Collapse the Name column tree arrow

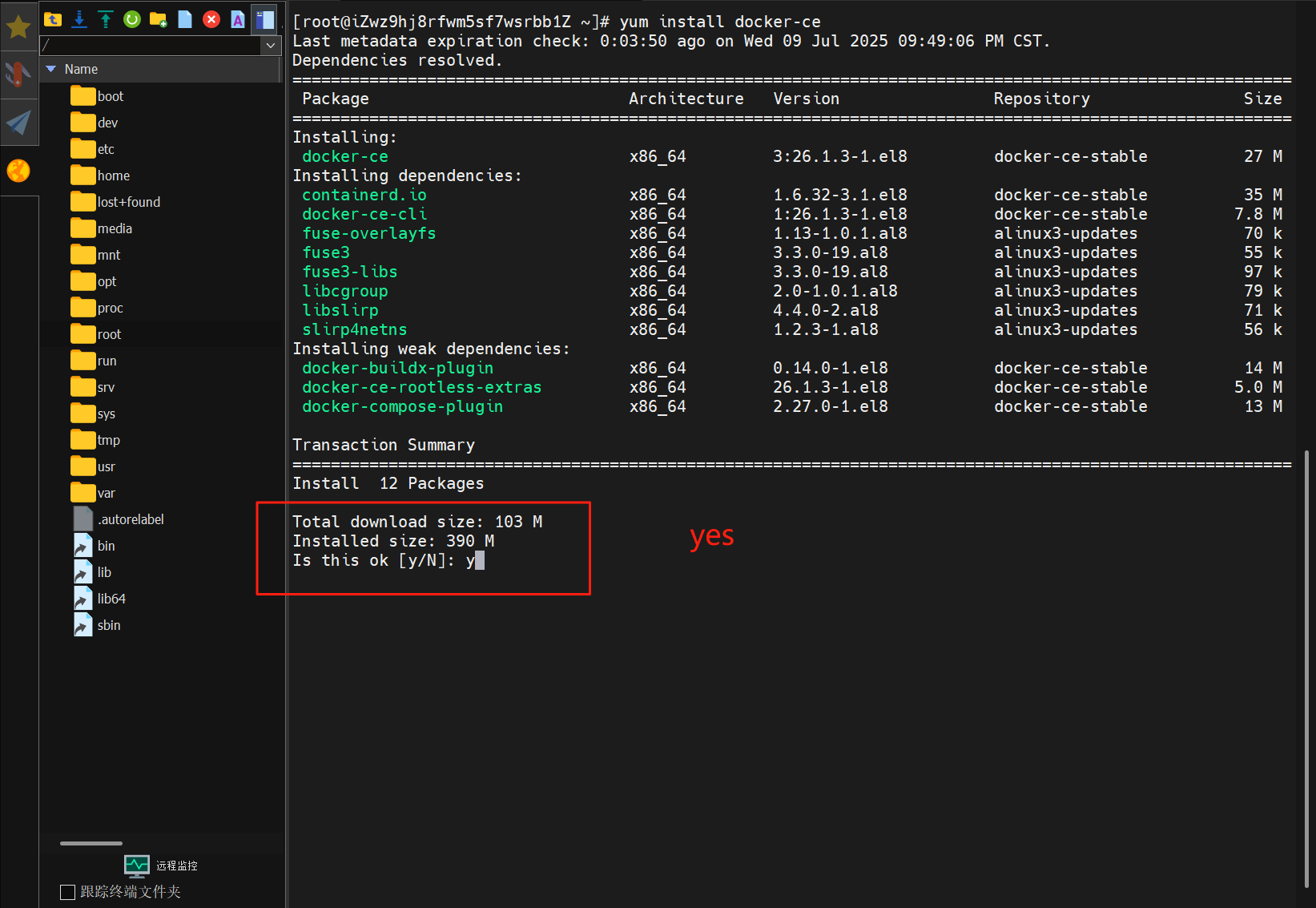(x=51, y=69)
